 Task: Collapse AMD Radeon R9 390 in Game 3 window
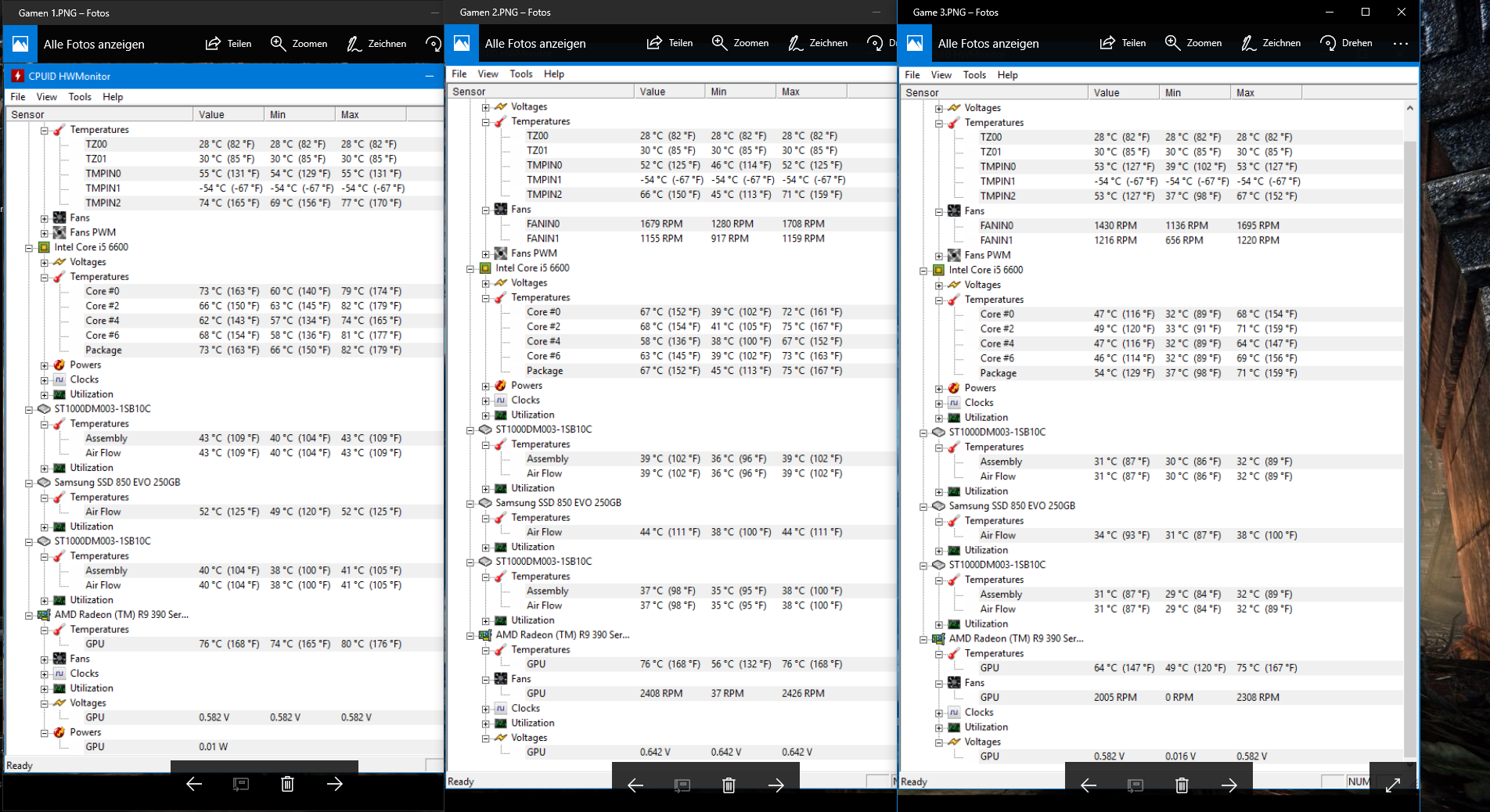(923, 640)
